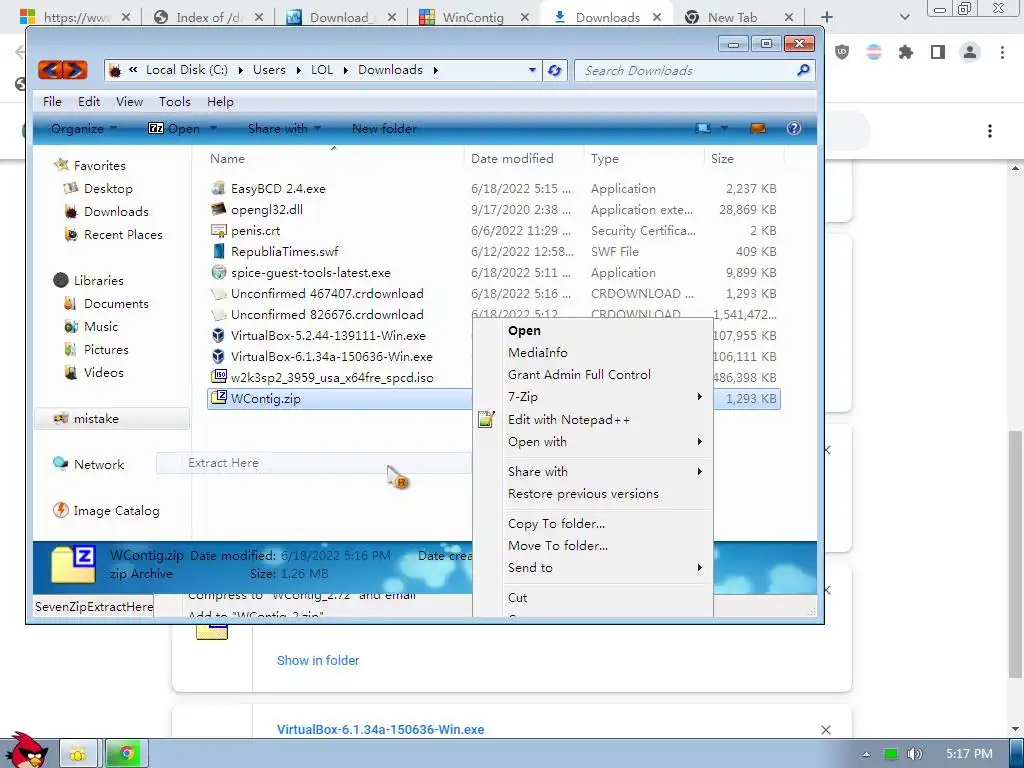
Task: Select the opengl32.dll file icon
Action: (x=218, y=209)
